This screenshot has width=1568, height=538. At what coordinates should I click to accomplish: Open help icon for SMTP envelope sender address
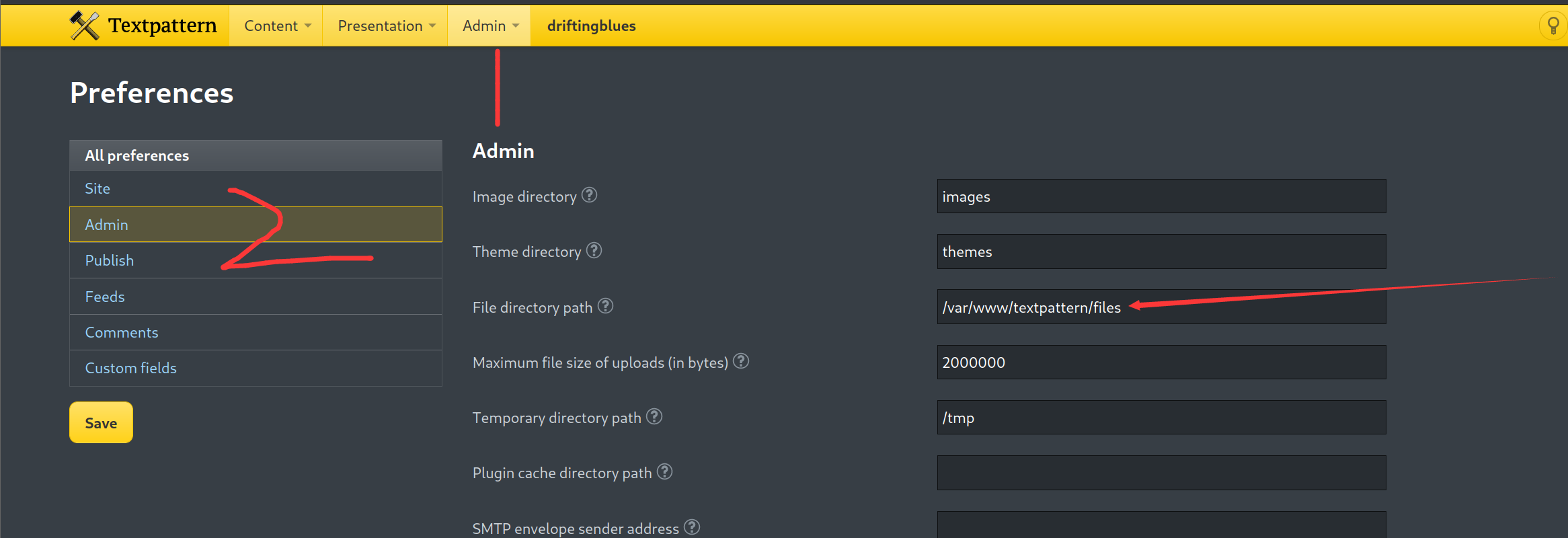692,527
